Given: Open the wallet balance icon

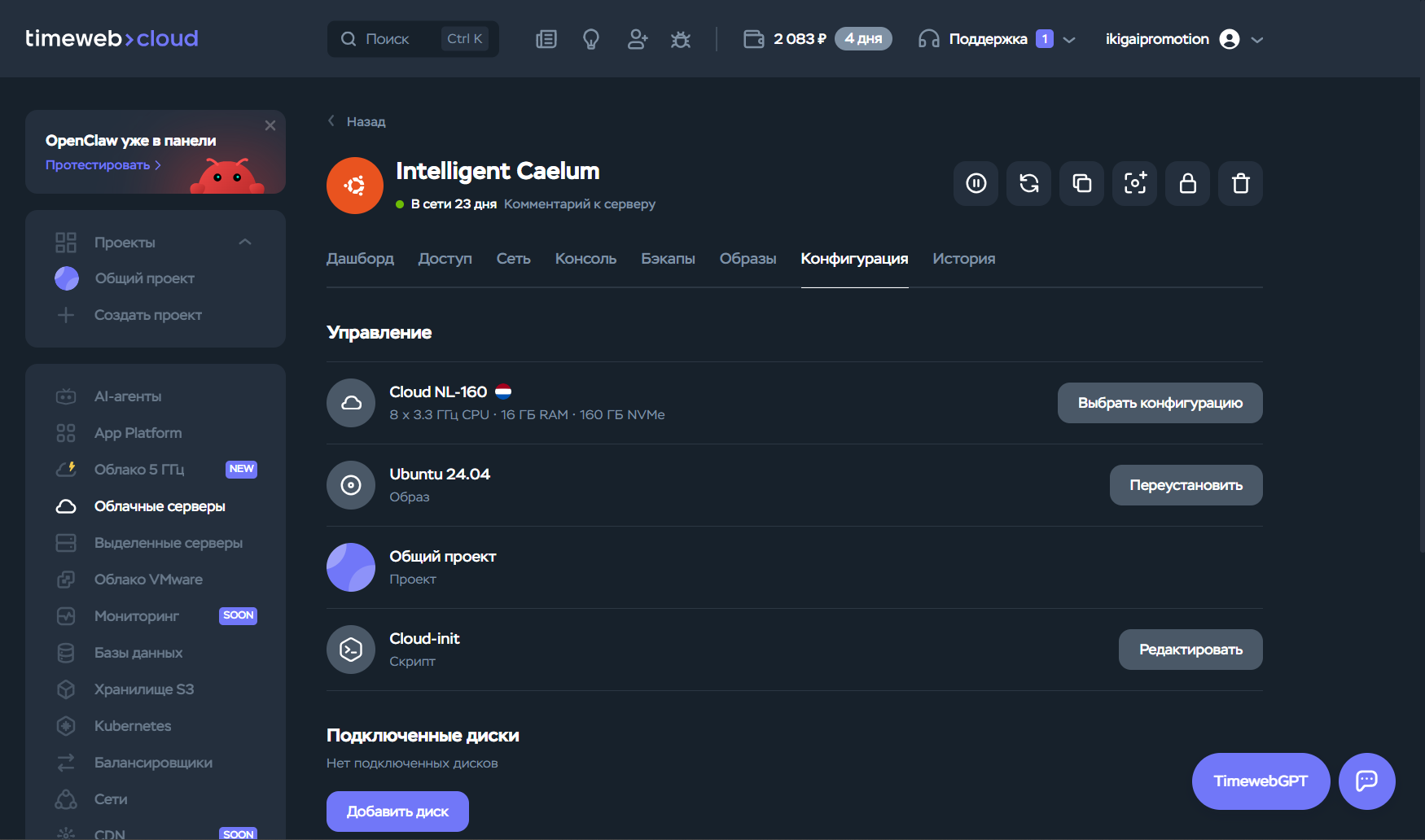Looking at the screenshot, I should [x=754, y=39].
